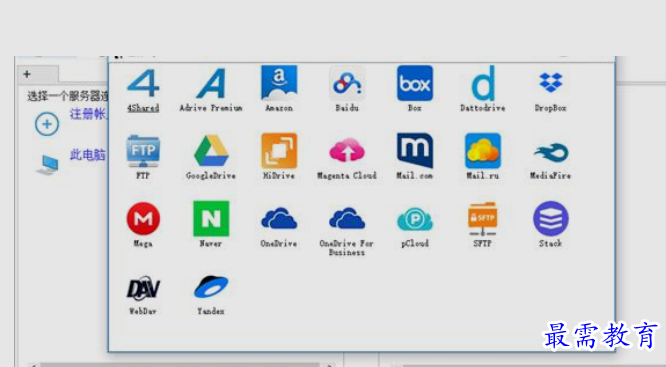Open the 此电脑 computer icon
The width and height of the screenshot is (666, 367).
click(x=47, y=165)
